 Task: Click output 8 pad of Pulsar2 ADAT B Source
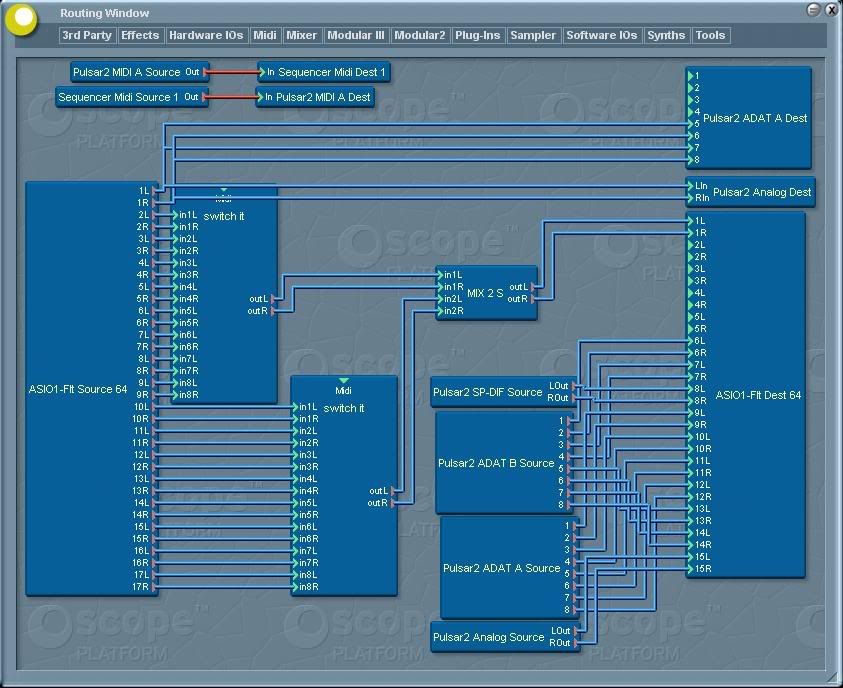coord(569,505)
